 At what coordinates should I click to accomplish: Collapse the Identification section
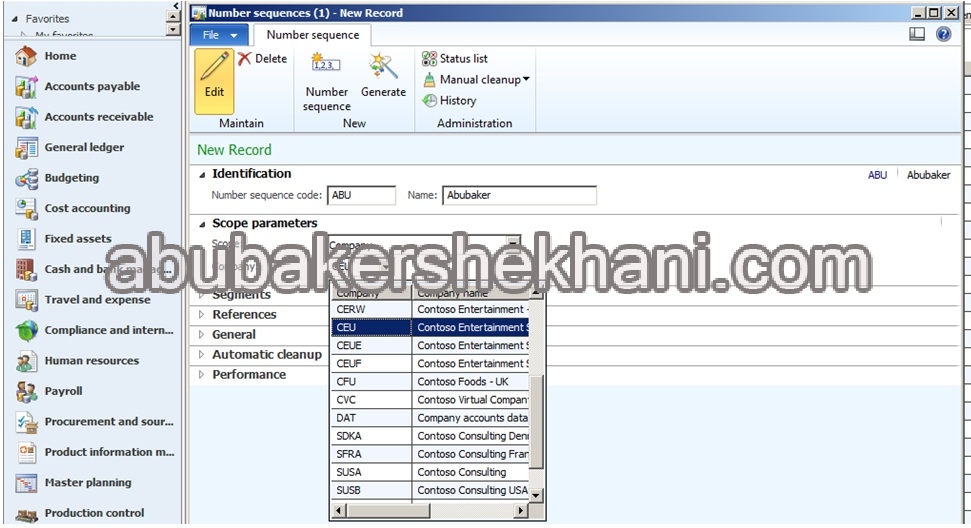tap(203, 174)
